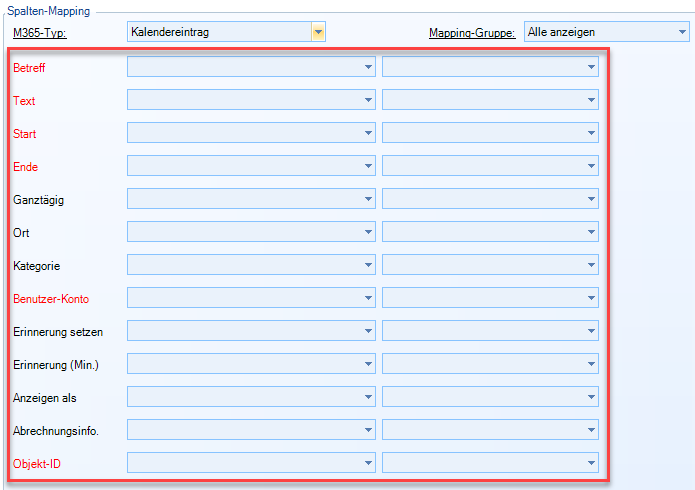
Task: Open second dropdown for Betreff row
Action: [x=490, y=67]
